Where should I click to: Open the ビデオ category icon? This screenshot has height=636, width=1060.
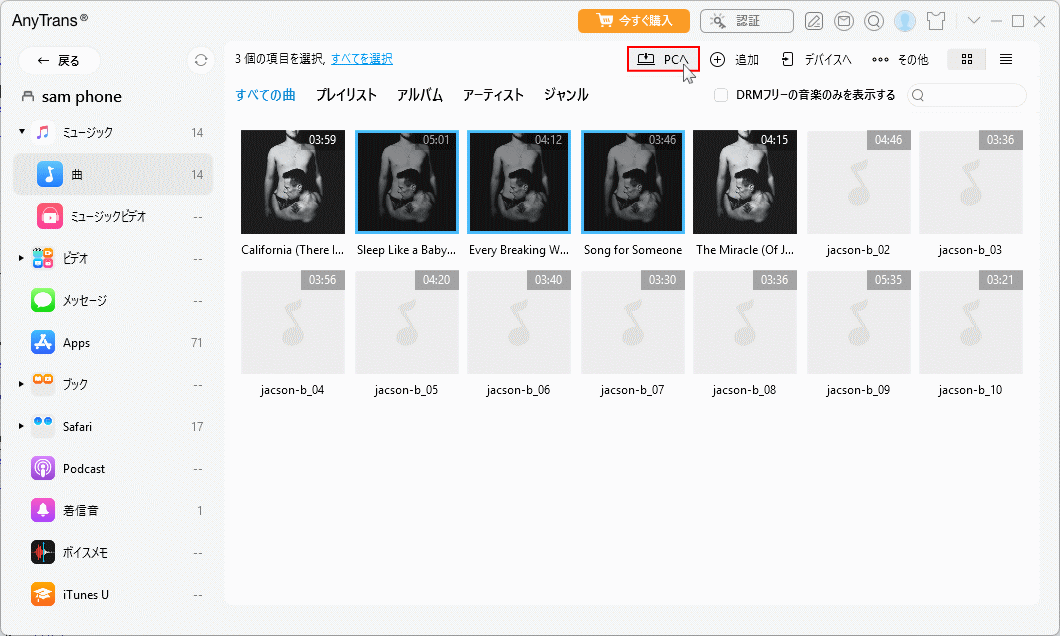click(43, 258)
